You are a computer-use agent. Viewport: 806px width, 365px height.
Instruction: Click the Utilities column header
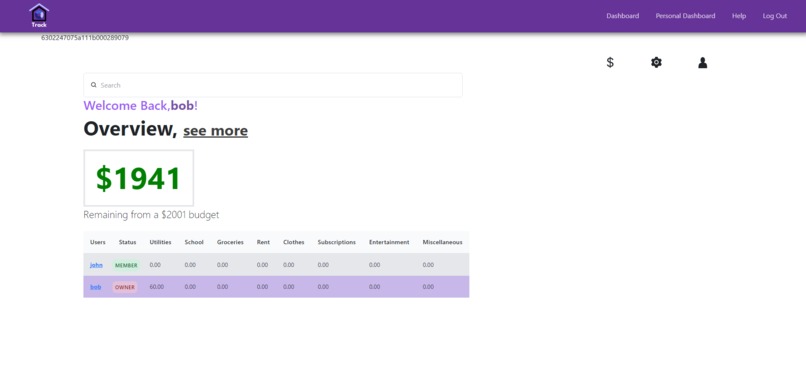click(160, 242)
